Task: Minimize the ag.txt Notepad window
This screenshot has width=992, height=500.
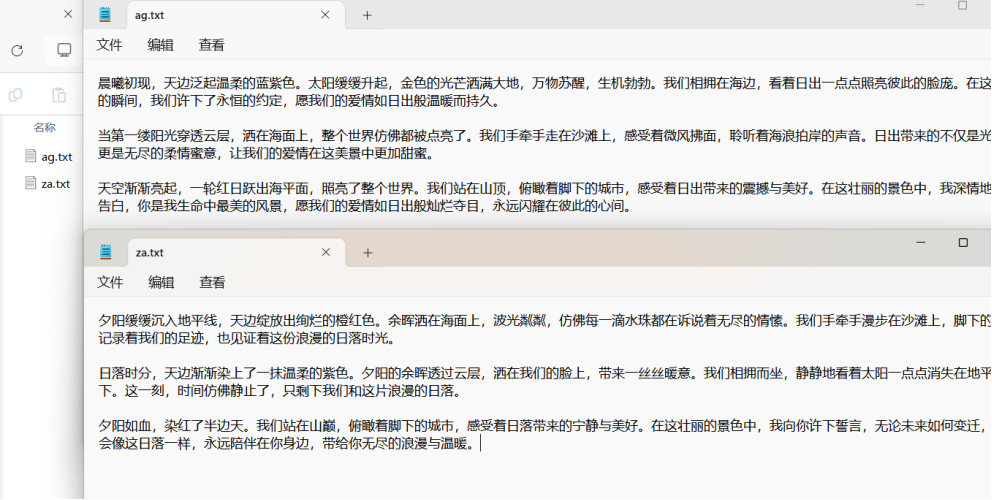Action: point(921,5)
